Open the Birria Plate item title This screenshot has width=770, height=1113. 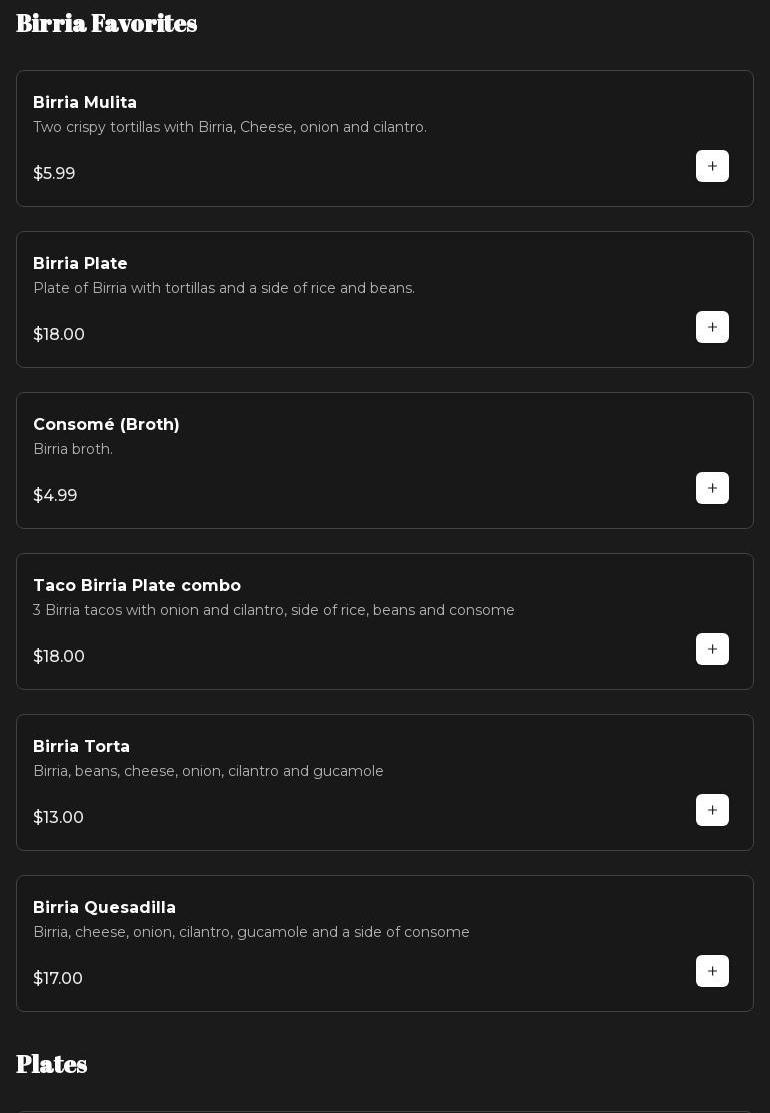pyautogui.click(x=80, y=264)
